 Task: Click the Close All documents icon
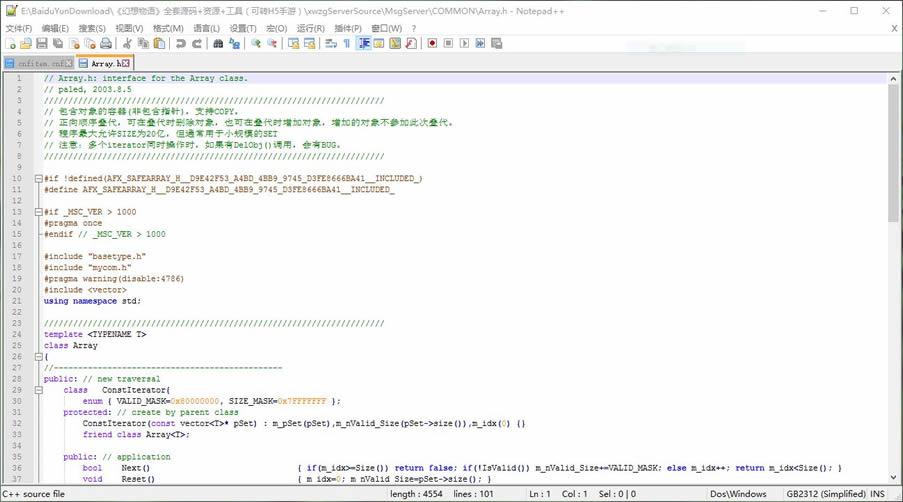click(90, 44)
